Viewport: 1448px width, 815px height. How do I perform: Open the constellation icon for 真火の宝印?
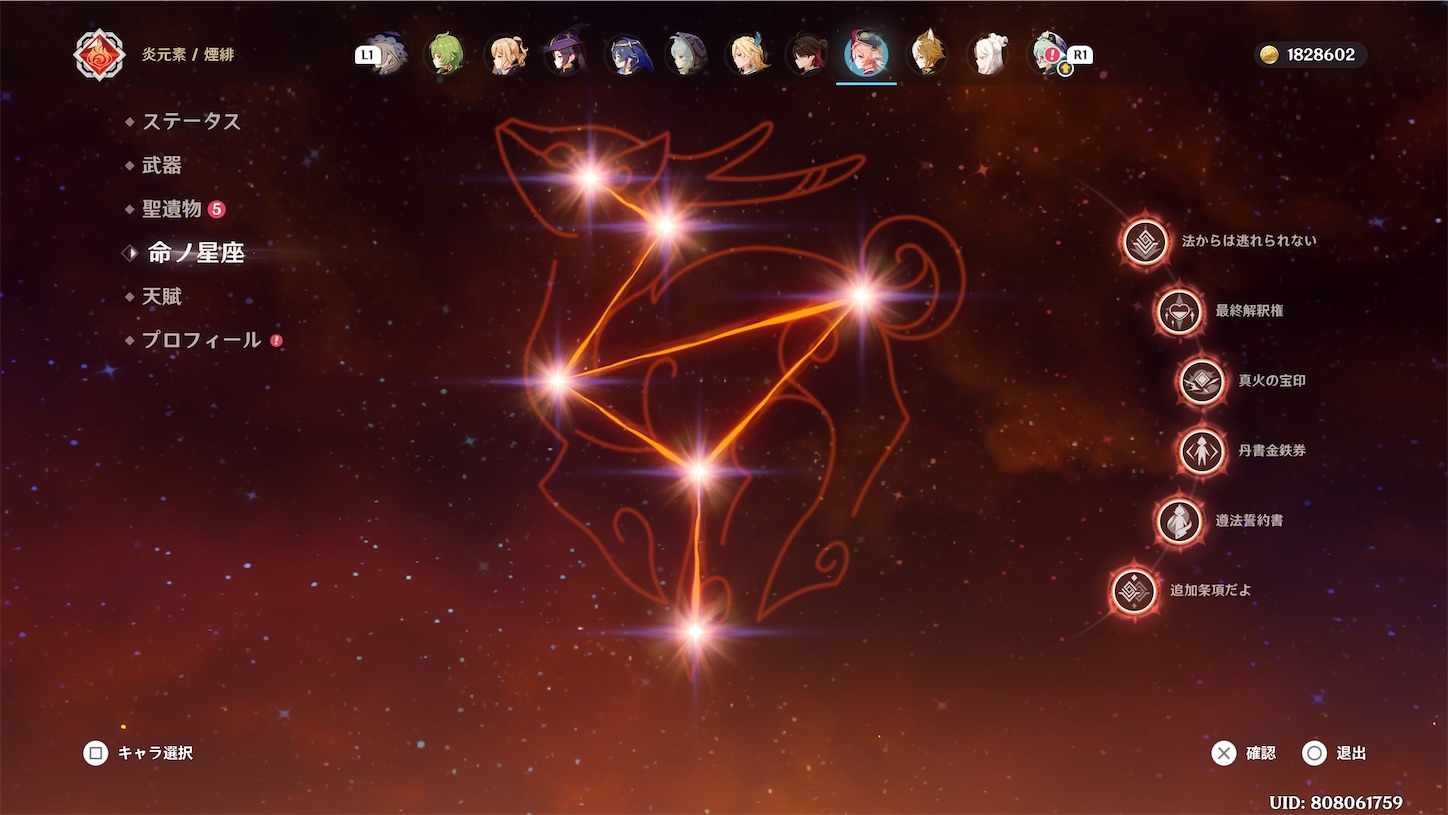[1201, 381]
